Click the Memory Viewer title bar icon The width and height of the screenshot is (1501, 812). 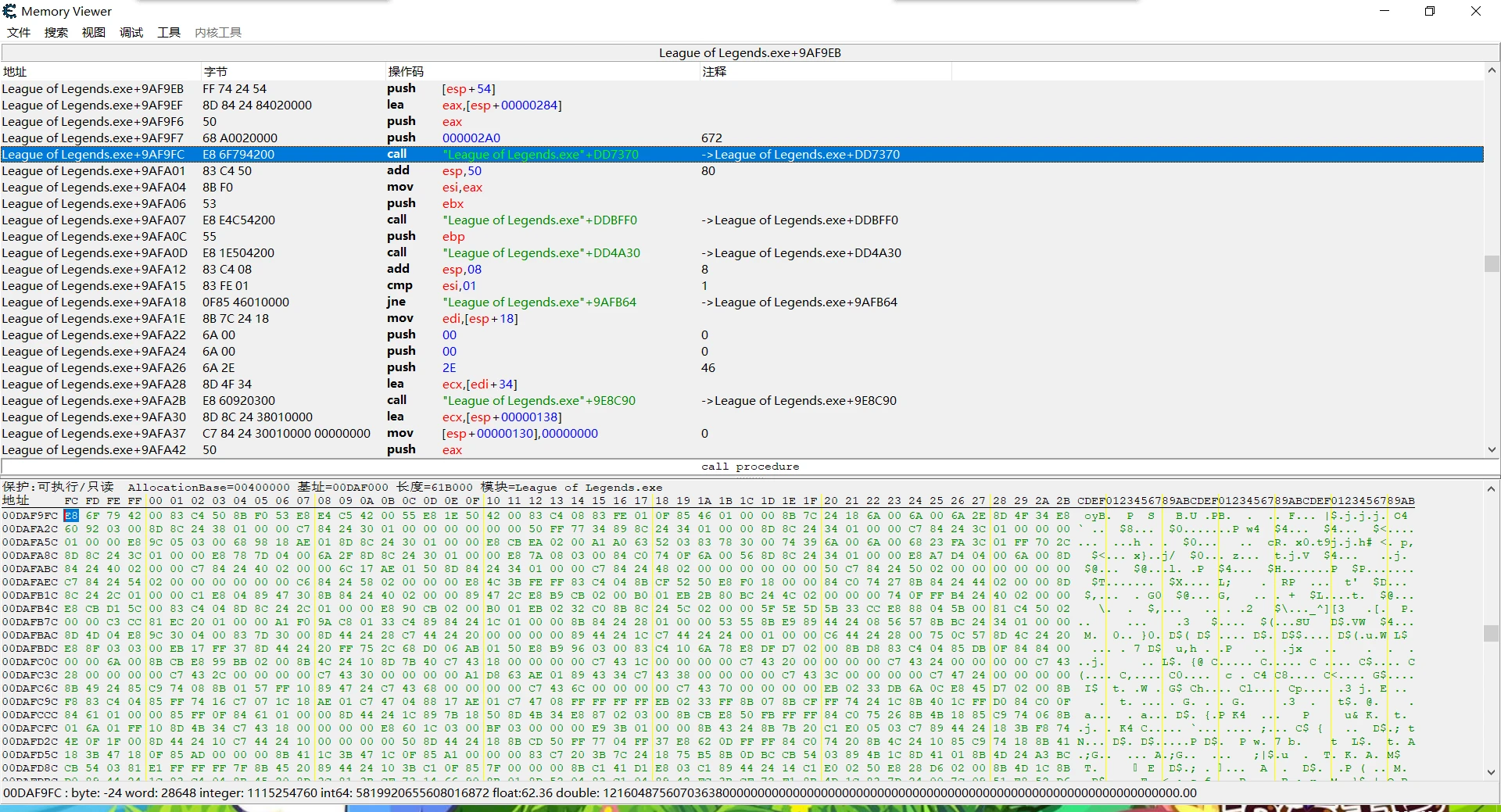tap(10, 11)
